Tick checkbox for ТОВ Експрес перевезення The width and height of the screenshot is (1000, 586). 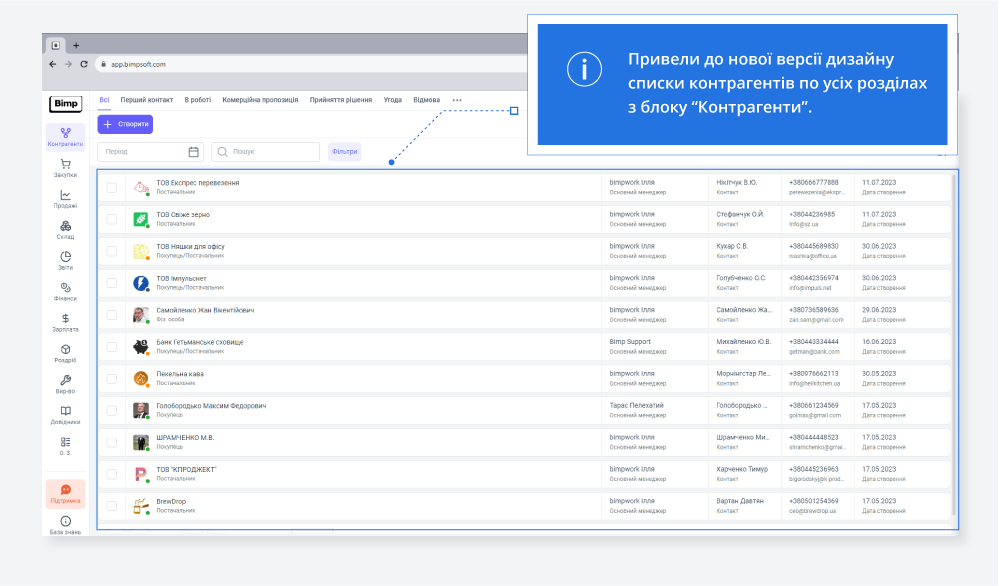point(112,187)
